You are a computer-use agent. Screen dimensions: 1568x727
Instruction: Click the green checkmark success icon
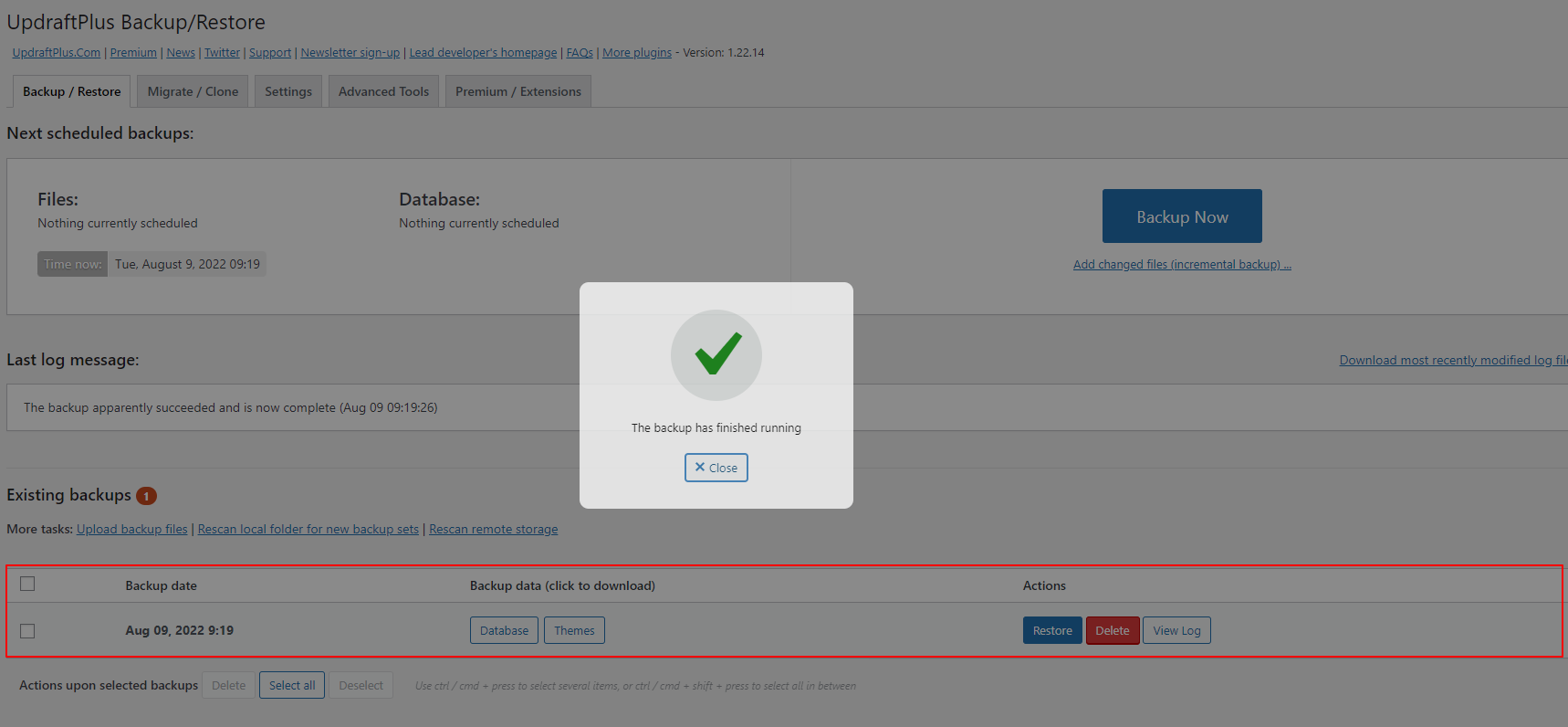pyautogui.click(x=717, y=354)
